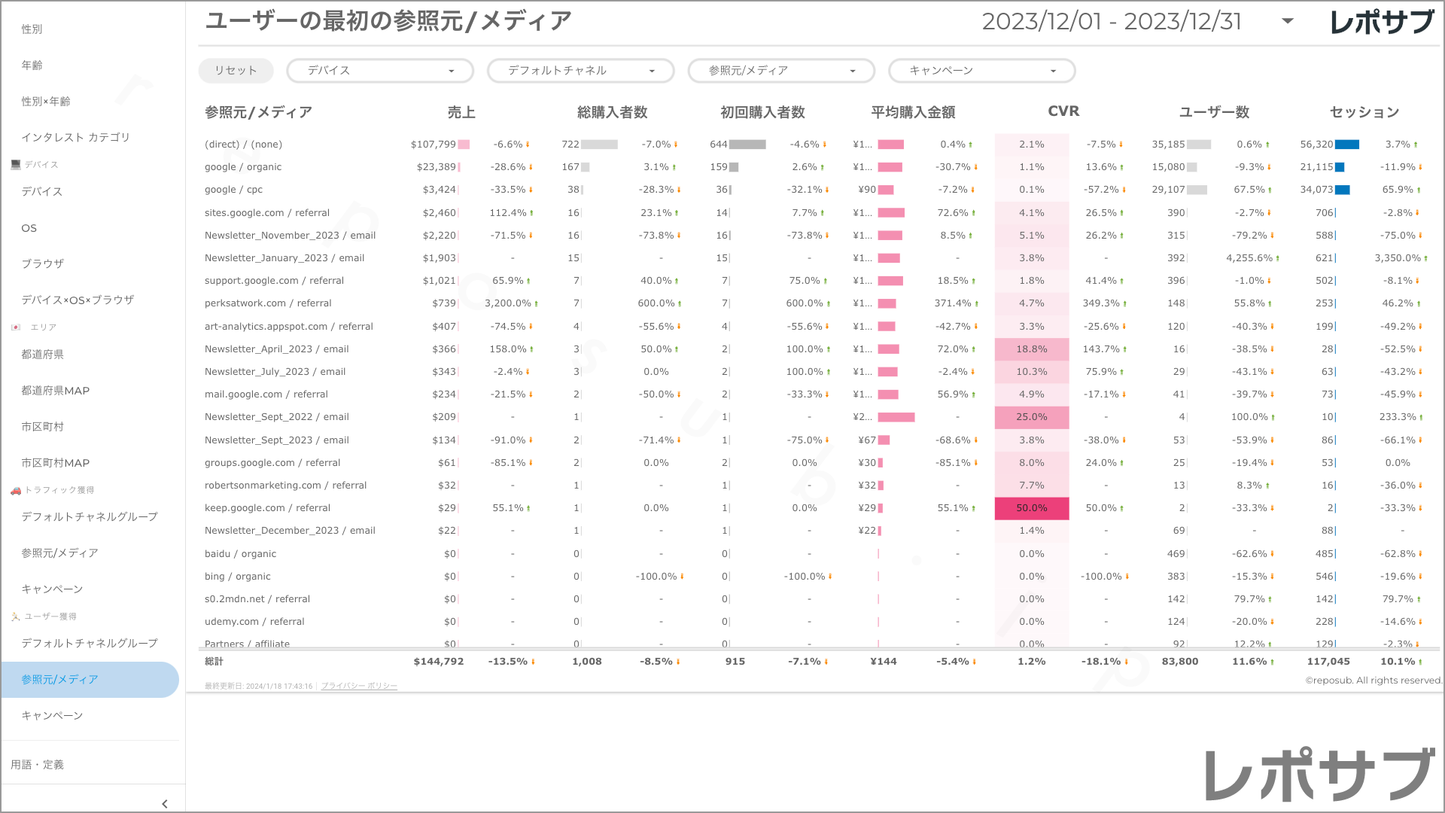The width and height of the screenshot is (1445, 813).
Task: Sort table by CVR column header
Action: [1063, 111]
